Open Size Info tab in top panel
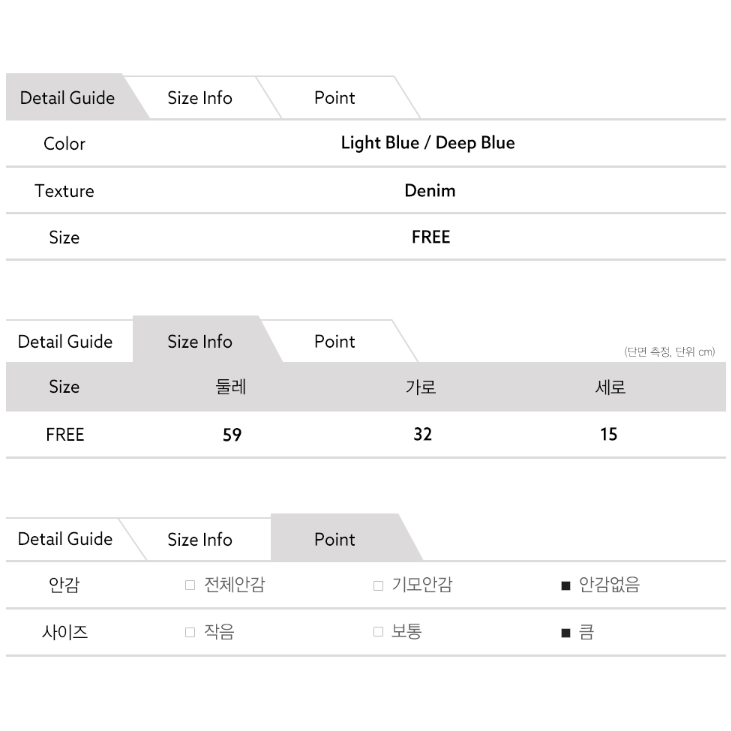Viewport: 731px width, 731px height. tap(199, 98)
